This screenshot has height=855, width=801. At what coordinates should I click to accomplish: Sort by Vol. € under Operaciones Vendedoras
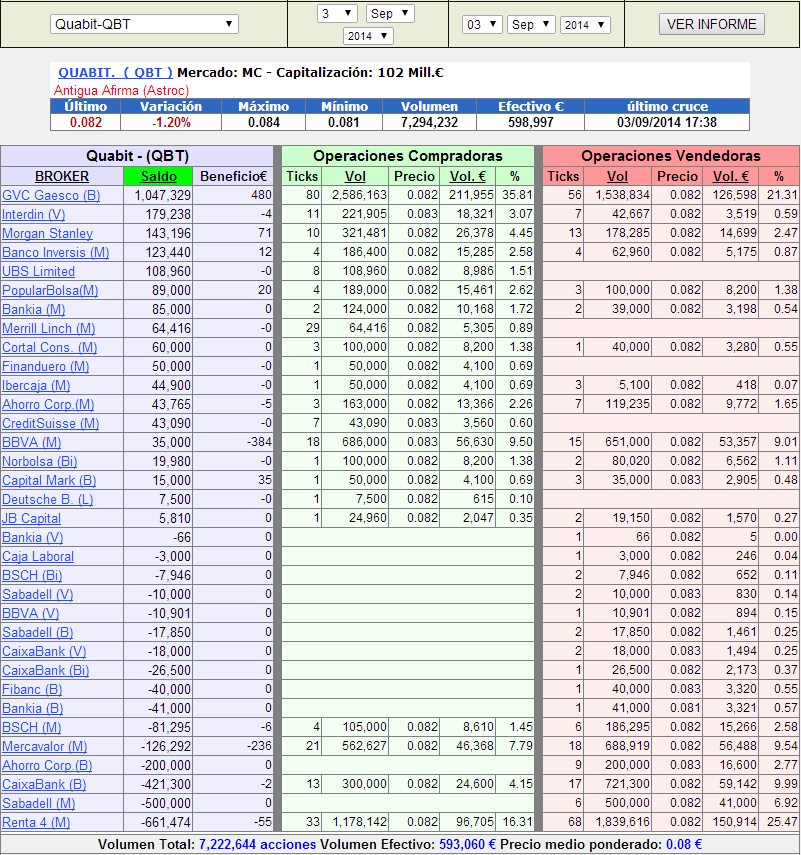[x=730, y=176]
